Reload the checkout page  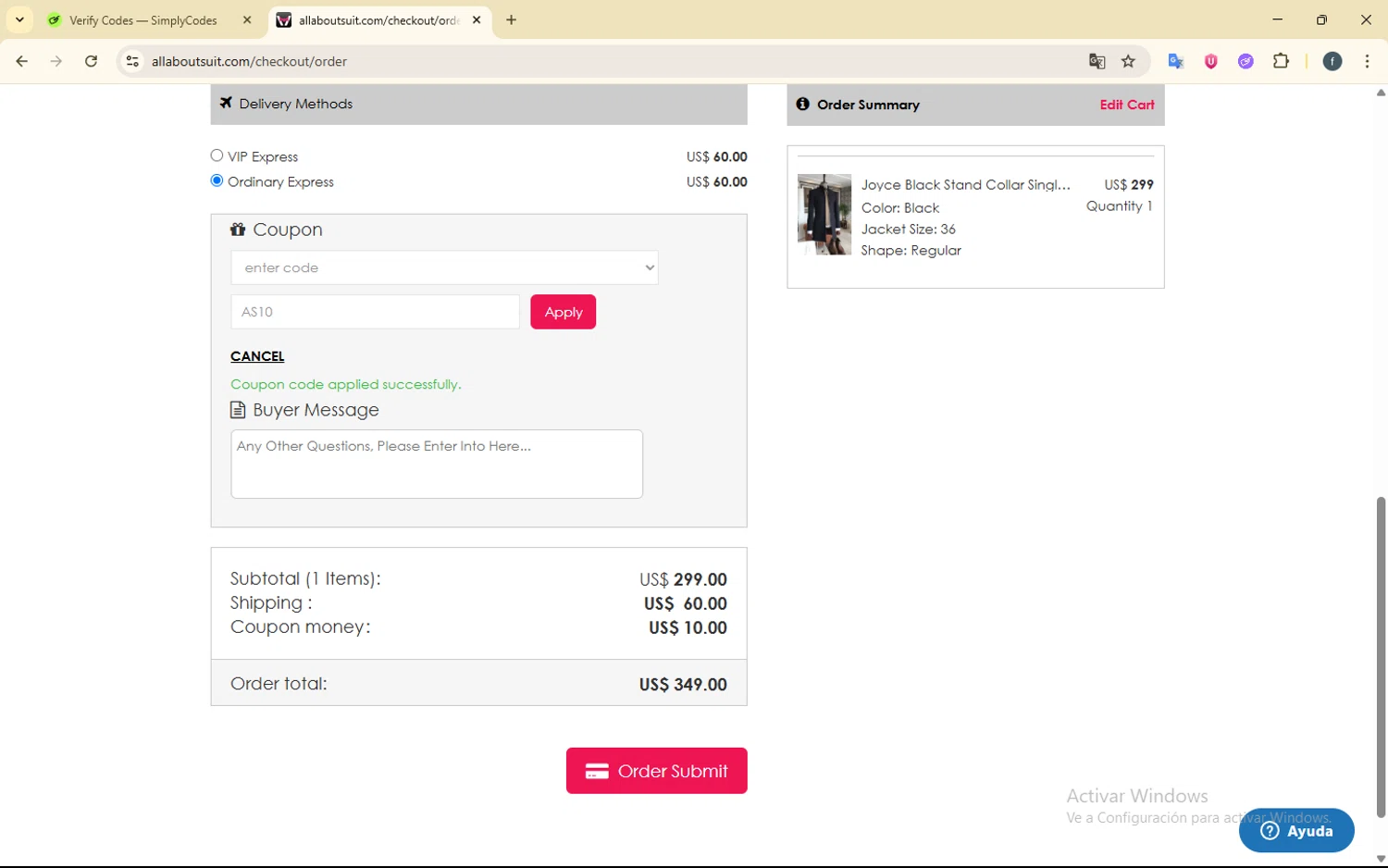(x=91, y=61)
